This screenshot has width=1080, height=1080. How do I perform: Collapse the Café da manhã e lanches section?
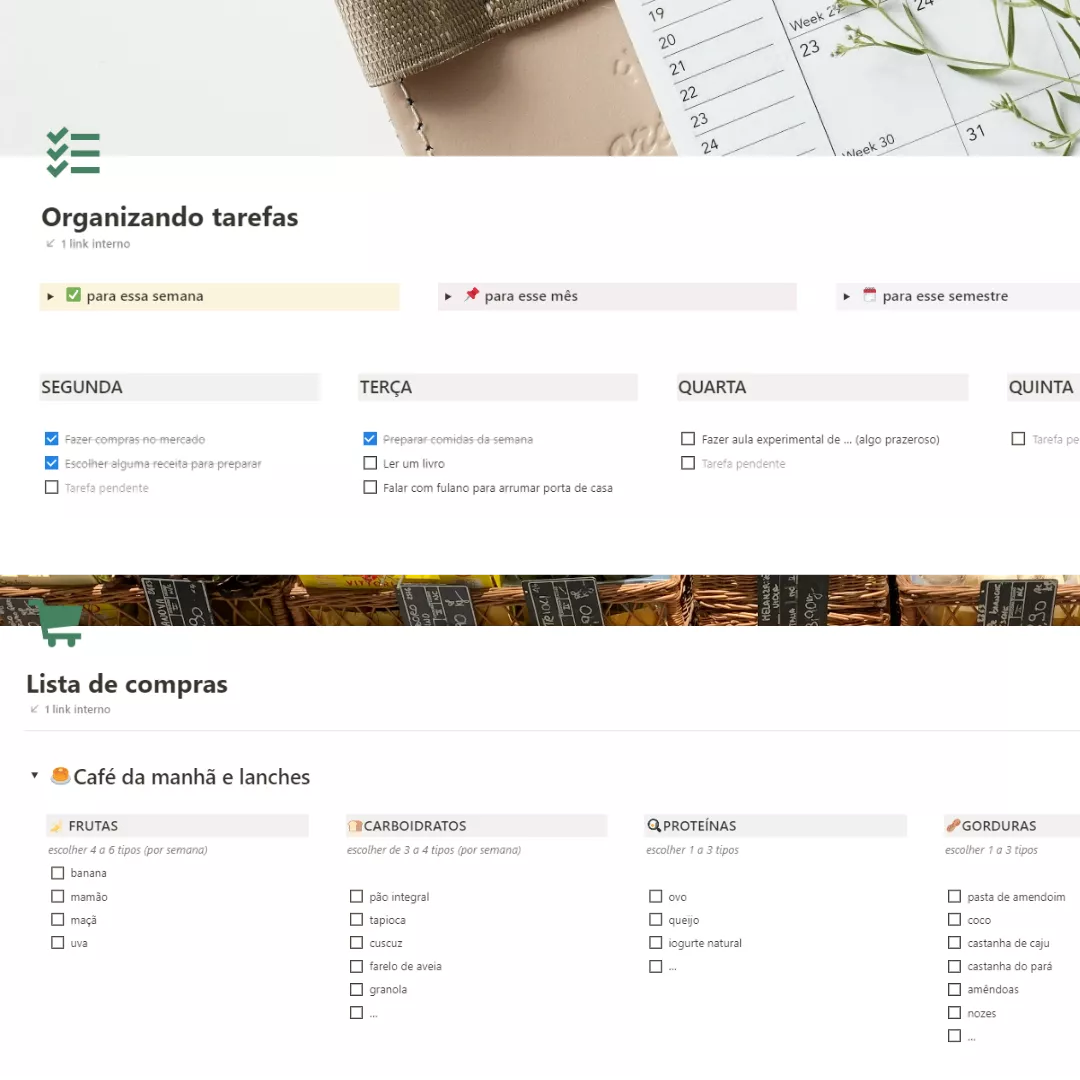click(34, 776)
